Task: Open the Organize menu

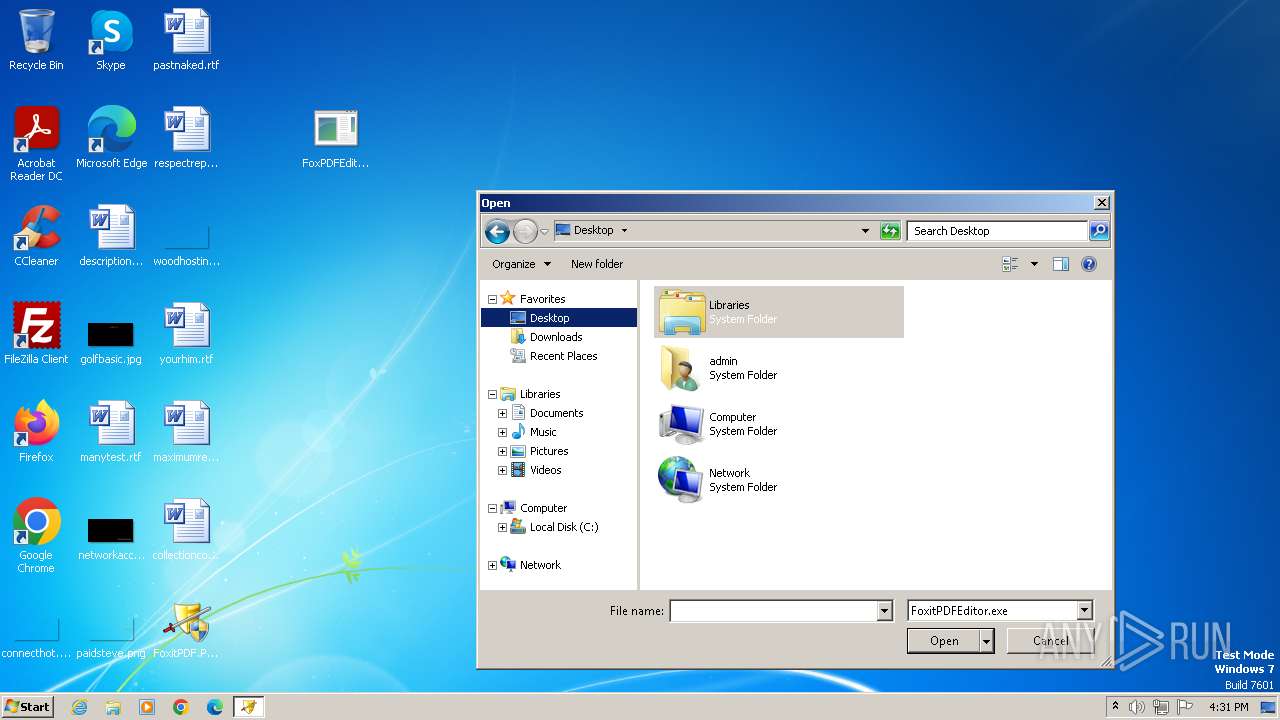Action: 521,264
